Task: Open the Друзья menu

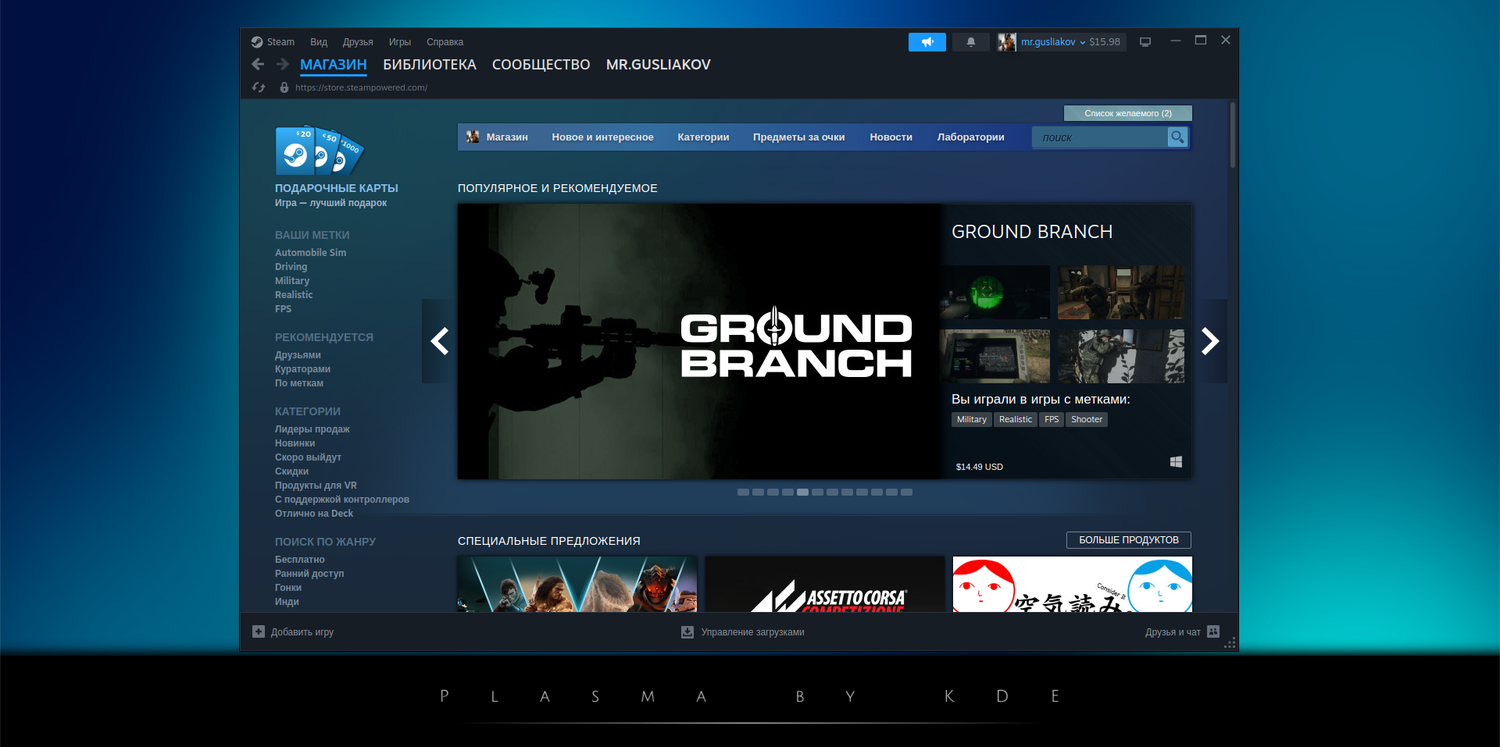Action: [x=358, y=42]
